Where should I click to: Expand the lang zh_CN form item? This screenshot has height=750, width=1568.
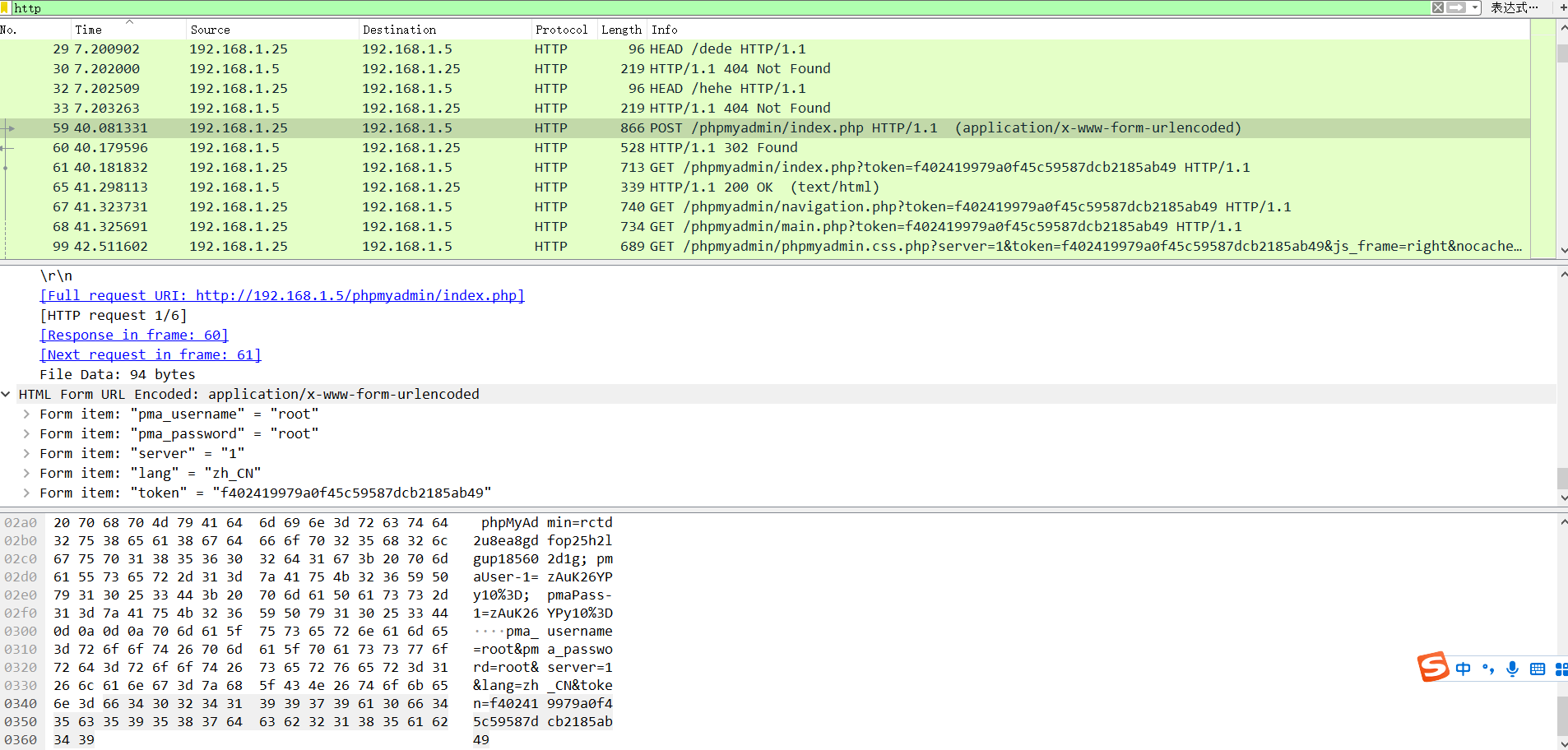26,474
